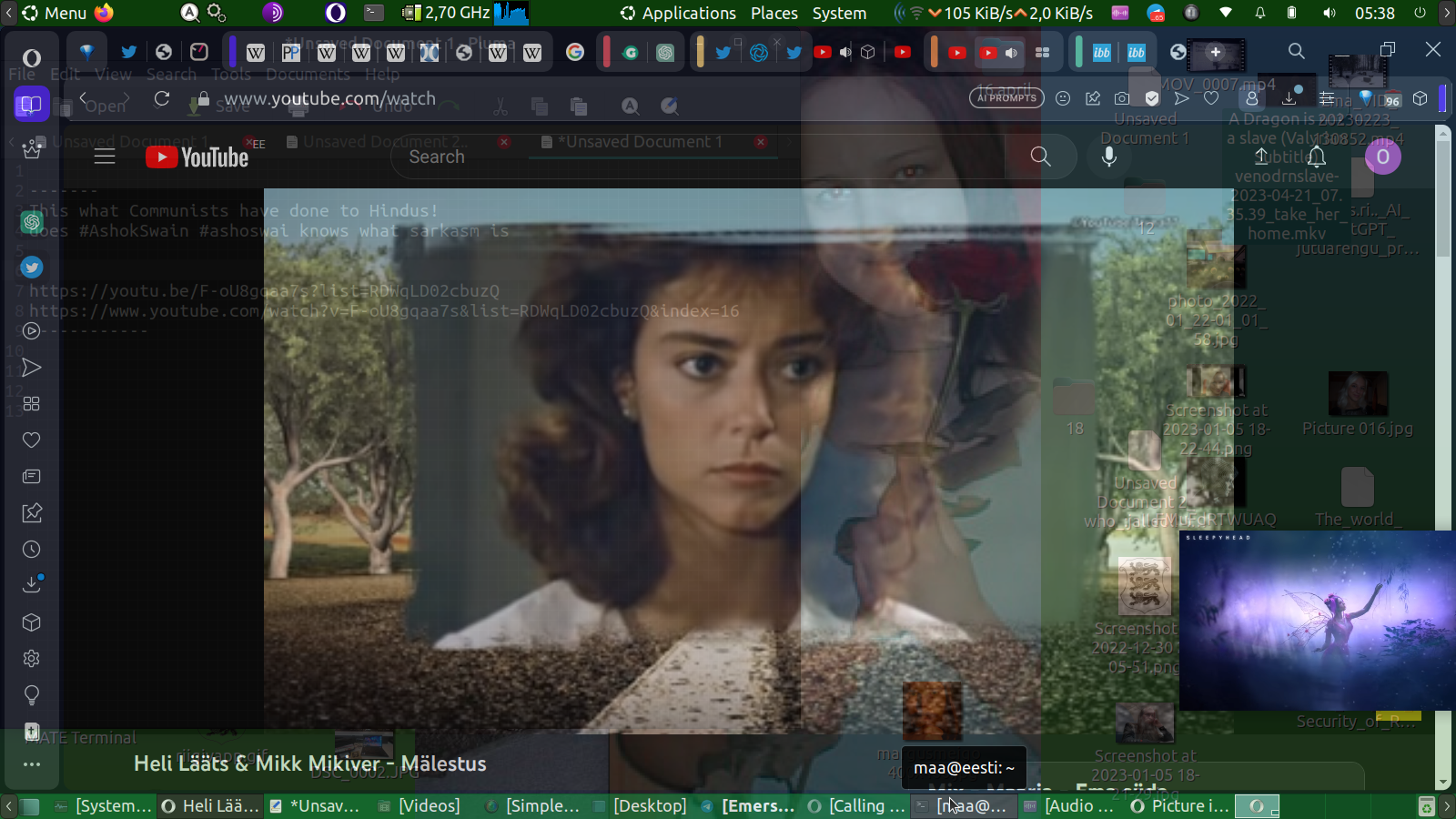Viewport: 1456px width, 819px height.
Task: Click the browser back arrow
Action: click(x=84, y=98)
